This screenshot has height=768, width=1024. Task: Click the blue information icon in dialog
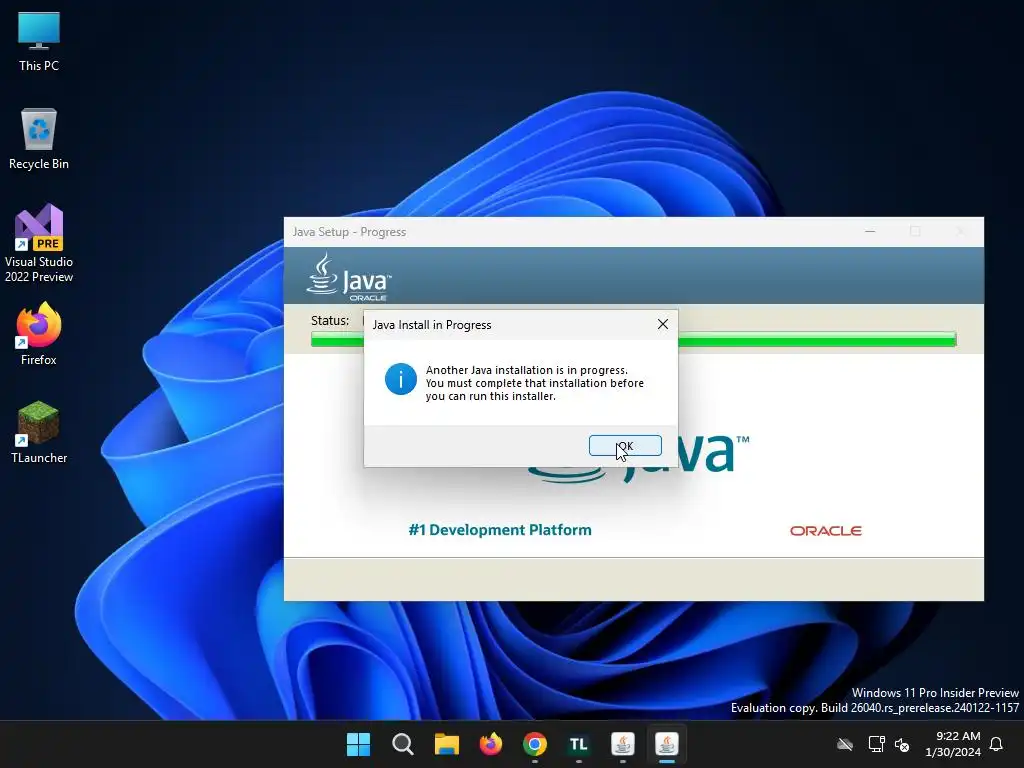pyautogui.click(x=401, y=379)
